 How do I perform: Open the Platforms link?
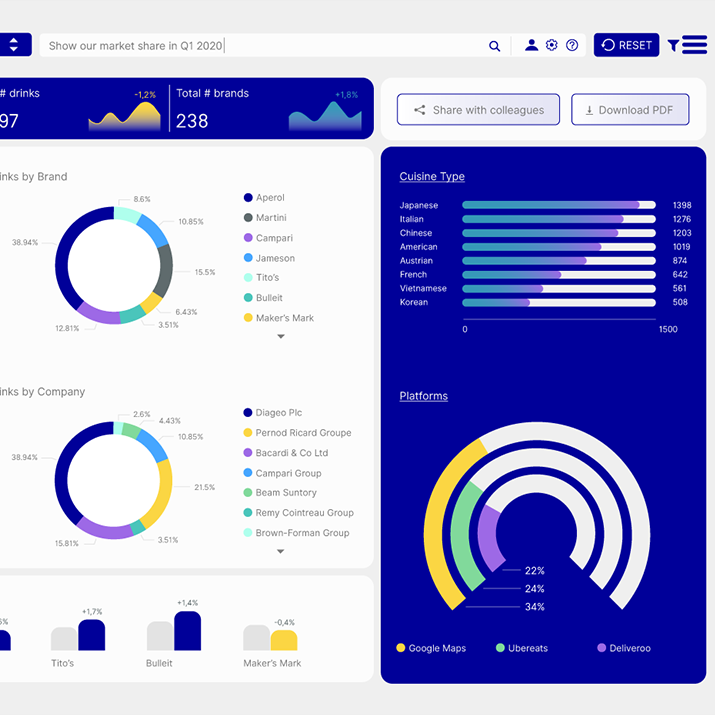click(424, 396)
